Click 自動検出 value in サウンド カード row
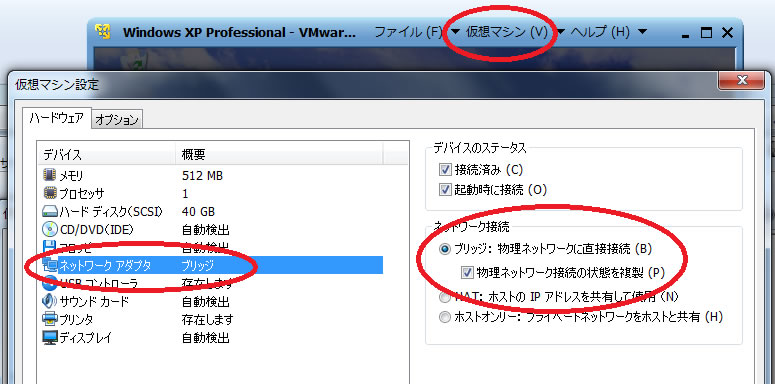The height and width of the screenshot is (384, 775). click(x=206, y=301)
